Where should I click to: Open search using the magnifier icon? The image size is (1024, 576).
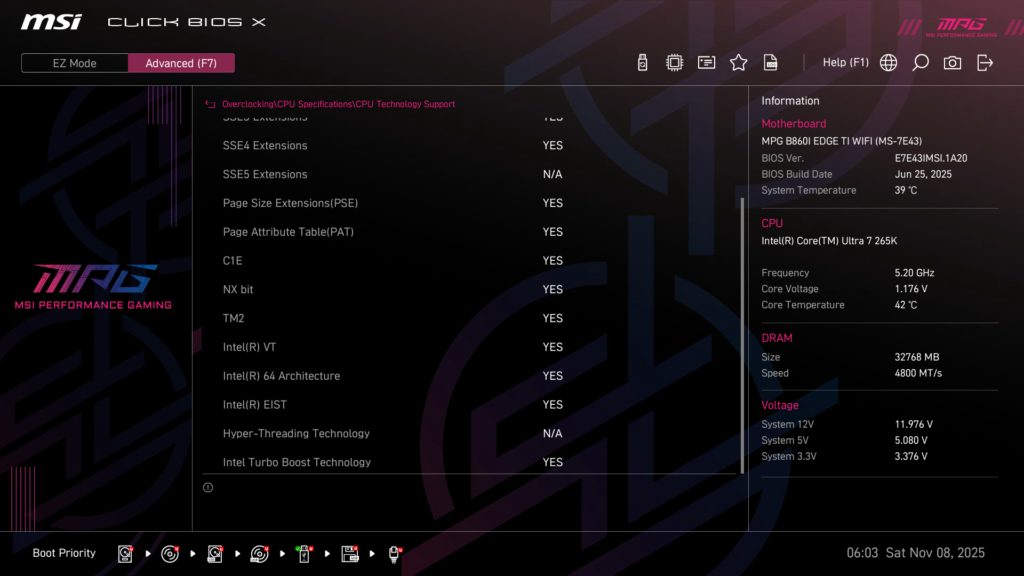(920, 61)
